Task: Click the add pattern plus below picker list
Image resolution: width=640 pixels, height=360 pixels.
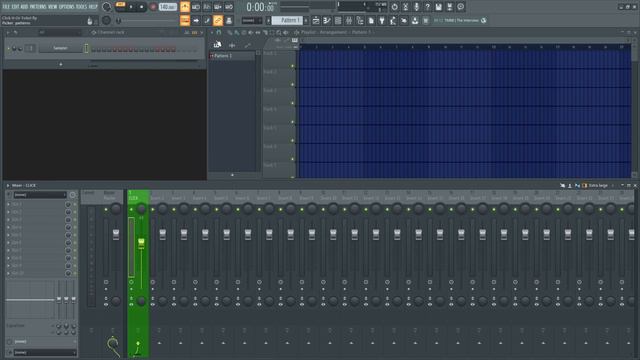Action: click(233, 175)
